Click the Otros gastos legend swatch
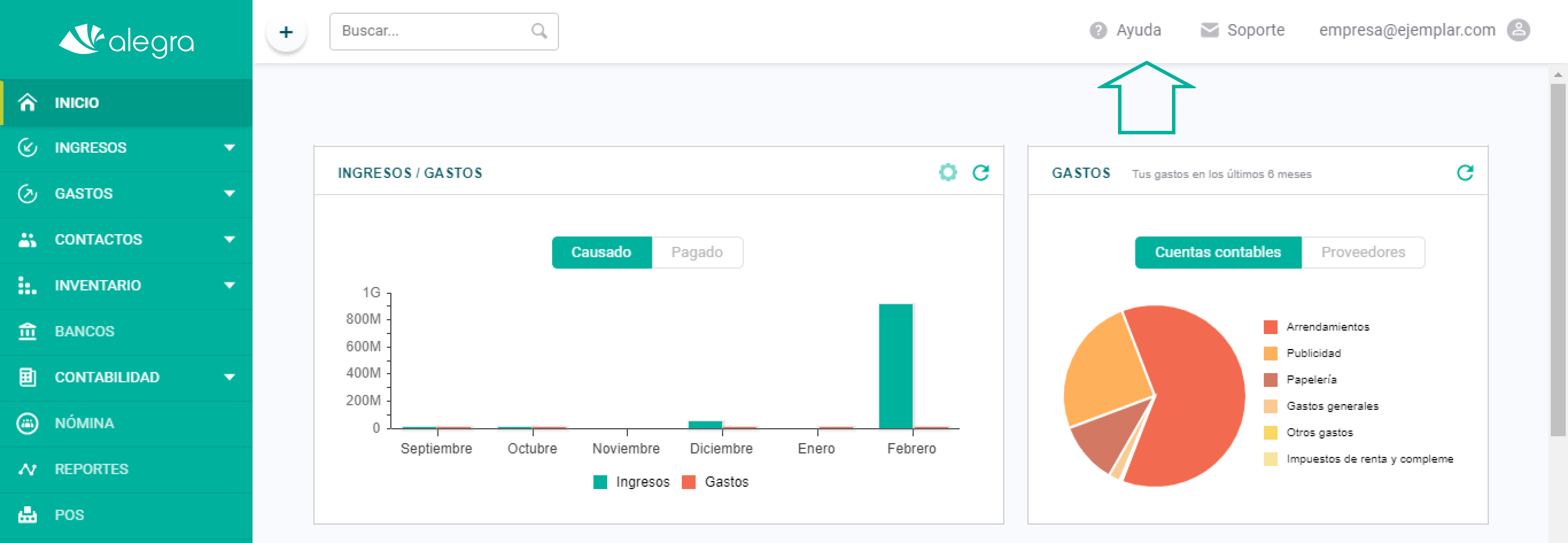Image resolution: width=1568 pixels, height=543 pixels. pyautogui.click(x=1270, y=433)
